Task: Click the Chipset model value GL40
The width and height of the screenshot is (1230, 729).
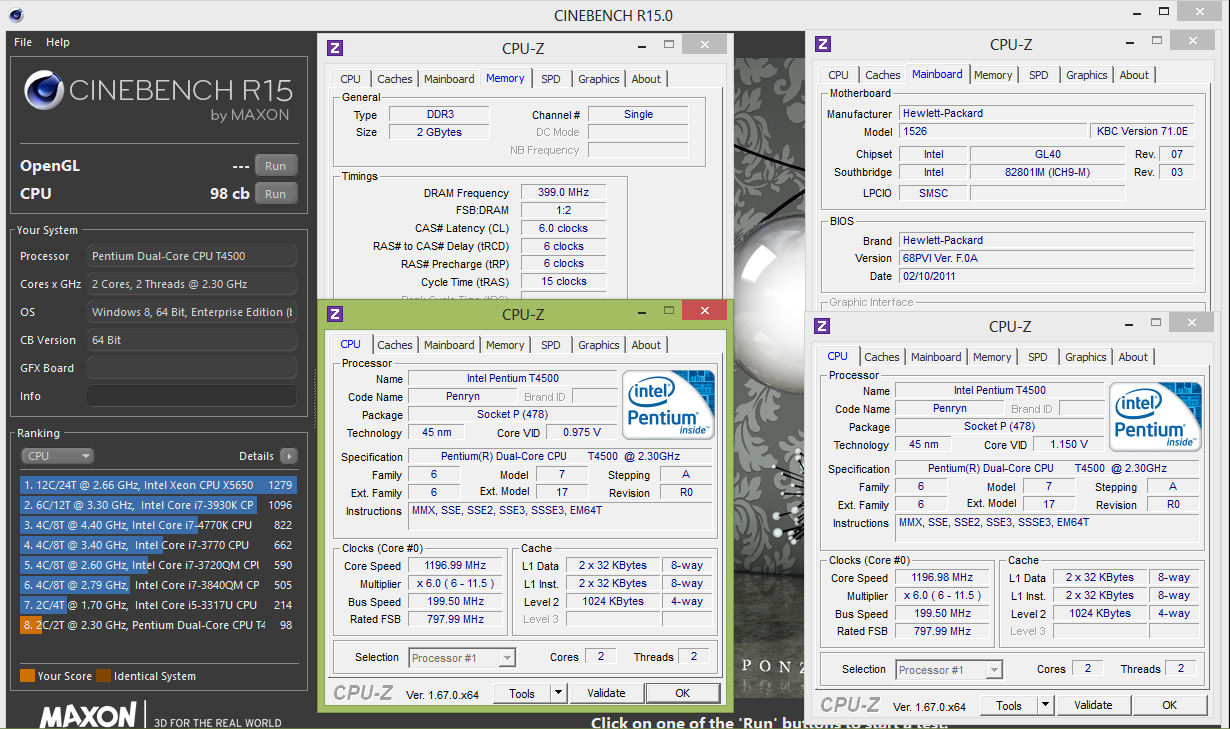Action: tap(1047, 154)
